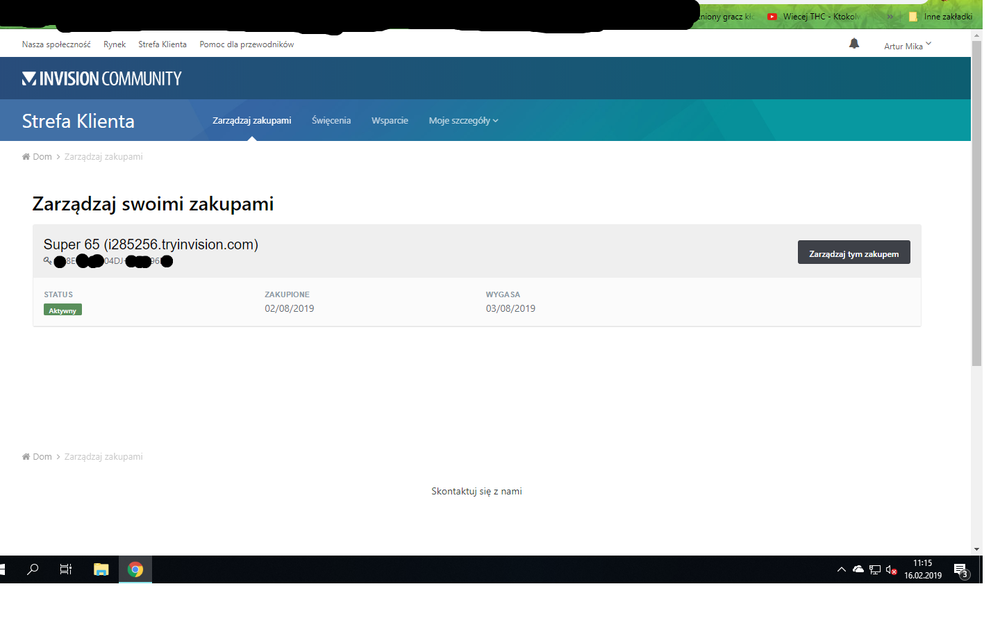This screenshot has height=625, width=1000.
Task: Open the YouTube bookmark Wiecej THC
Action: [812, 17]
